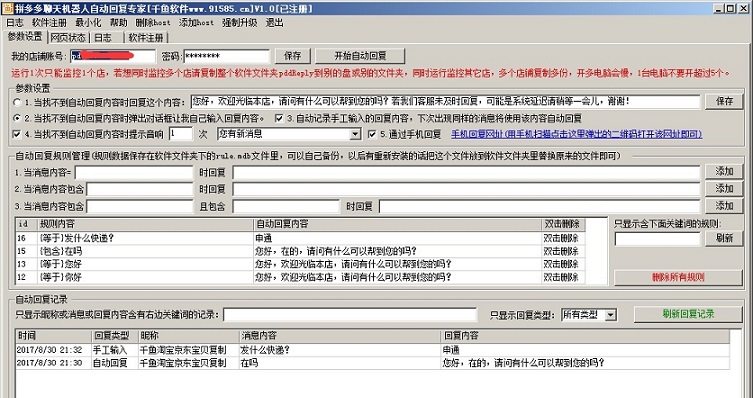Screen dimensions: 753x398
Task: Open the 帮助 menu
Action: click(119, 23)
